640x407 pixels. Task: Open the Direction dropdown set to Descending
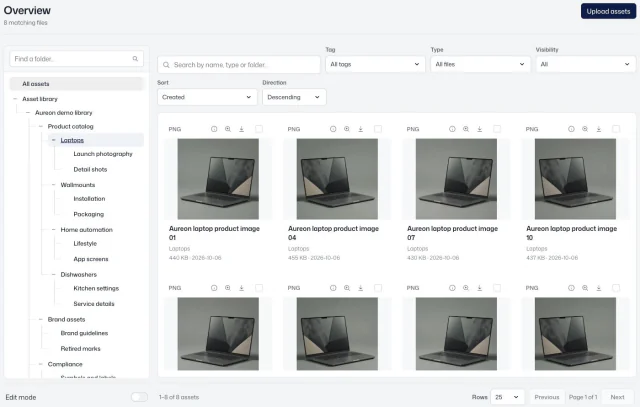[x=294, y=97]
